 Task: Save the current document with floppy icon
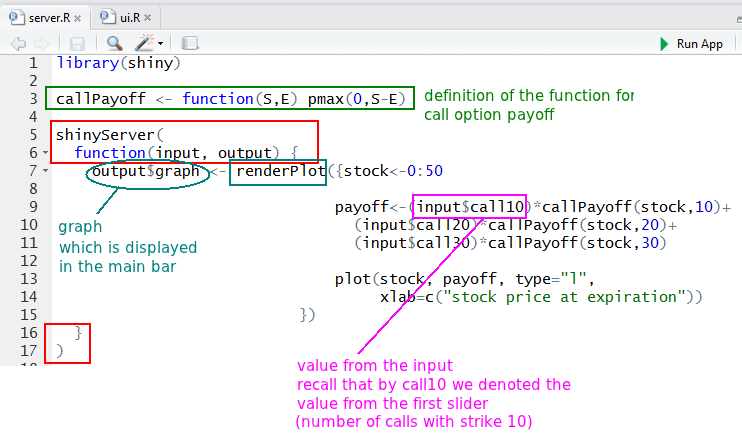pos(77,44)
